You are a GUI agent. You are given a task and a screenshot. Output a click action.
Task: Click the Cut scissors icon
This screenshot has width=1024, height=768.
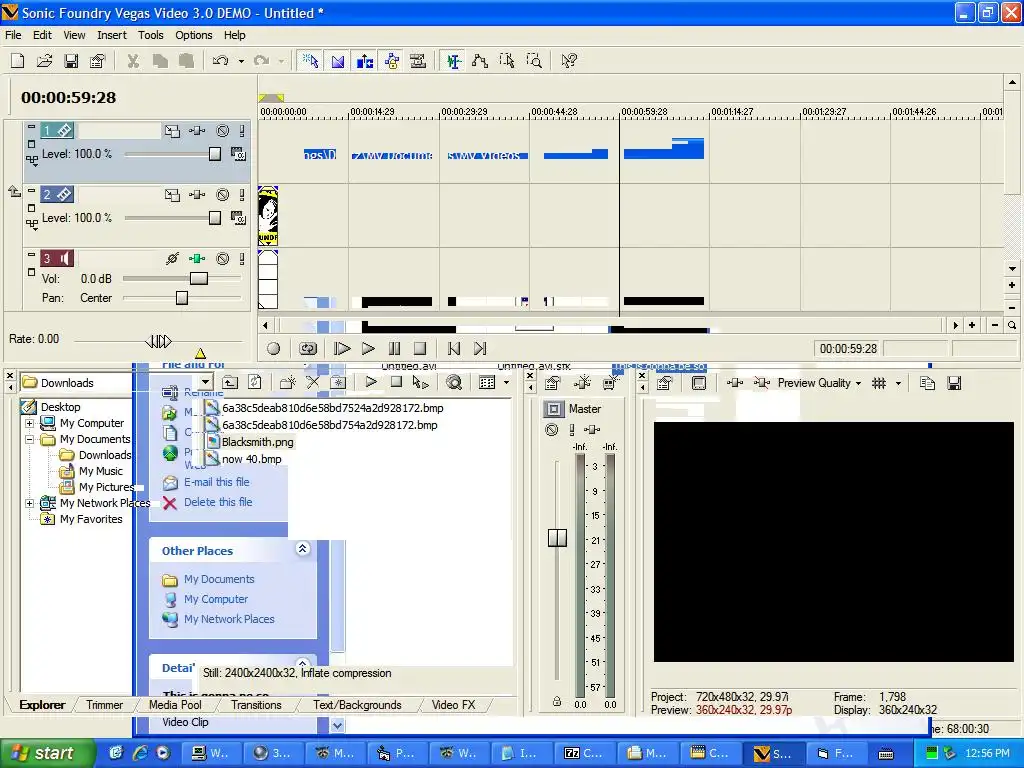point(133,61)
